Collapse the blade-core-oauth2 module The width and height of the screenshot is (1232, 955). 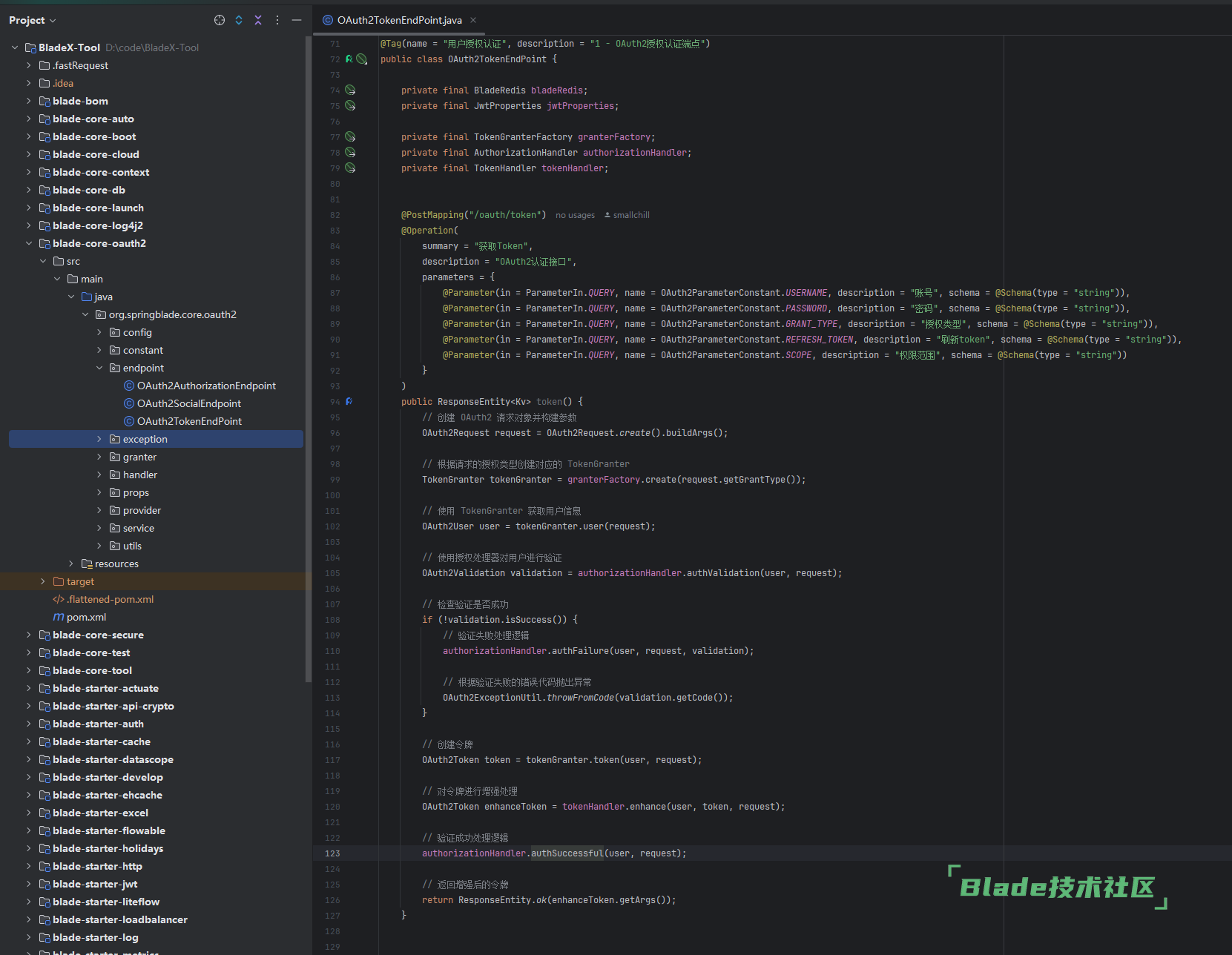coord(29,243)
